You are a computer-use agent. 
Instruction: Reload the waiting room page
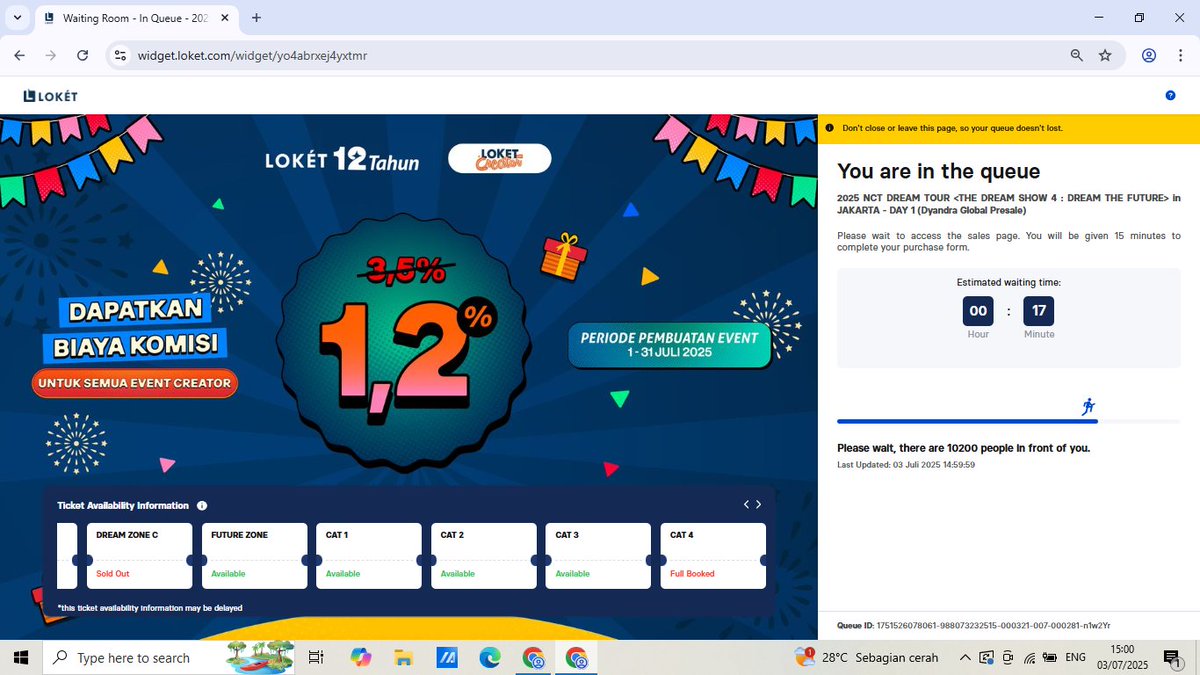82,55
